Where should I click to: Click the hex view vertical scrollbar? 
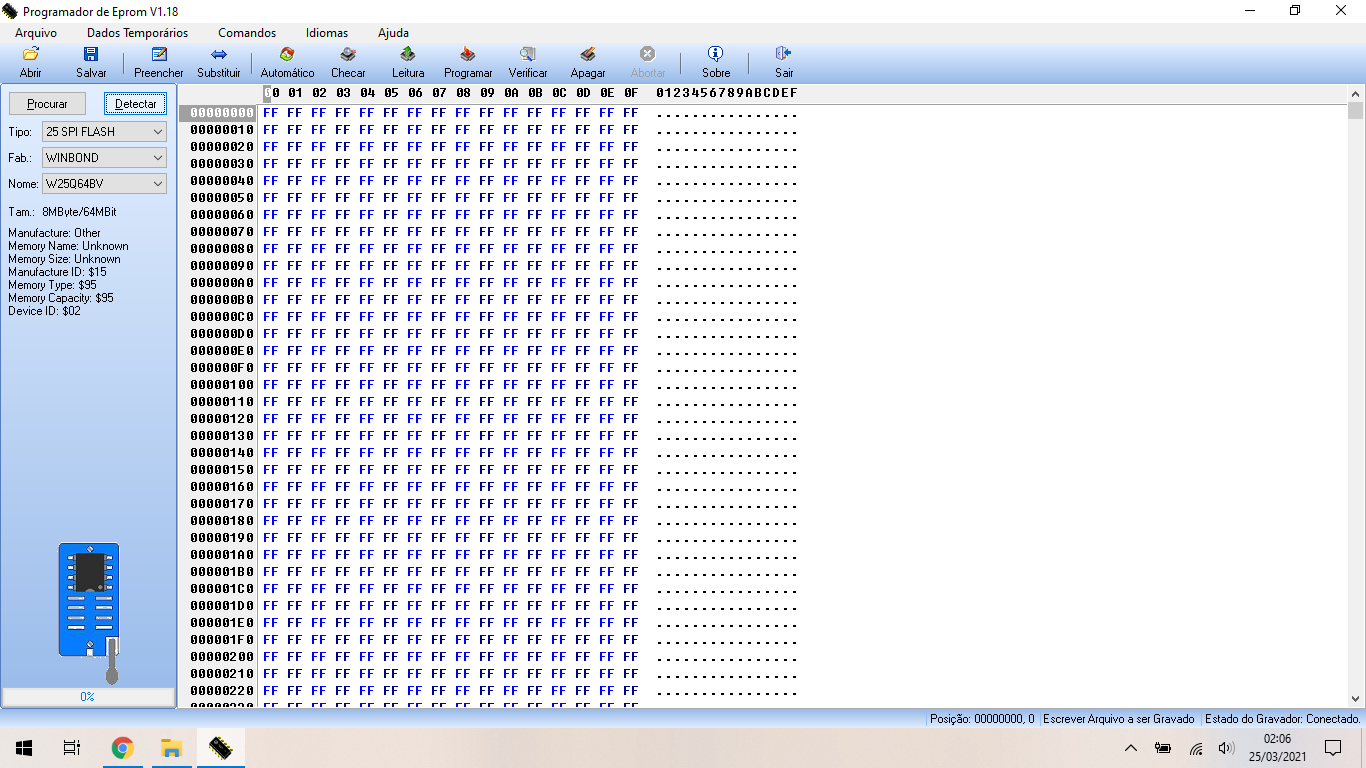click(1356, 398)
